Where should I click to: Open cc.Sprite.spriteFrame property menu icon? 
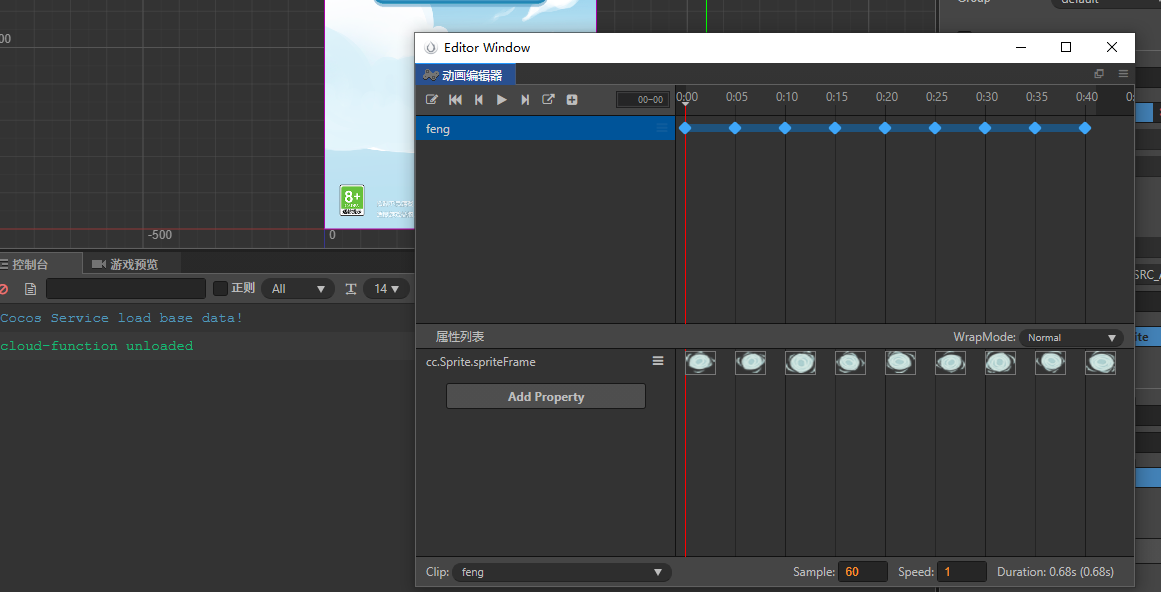(x=658, y=361)
